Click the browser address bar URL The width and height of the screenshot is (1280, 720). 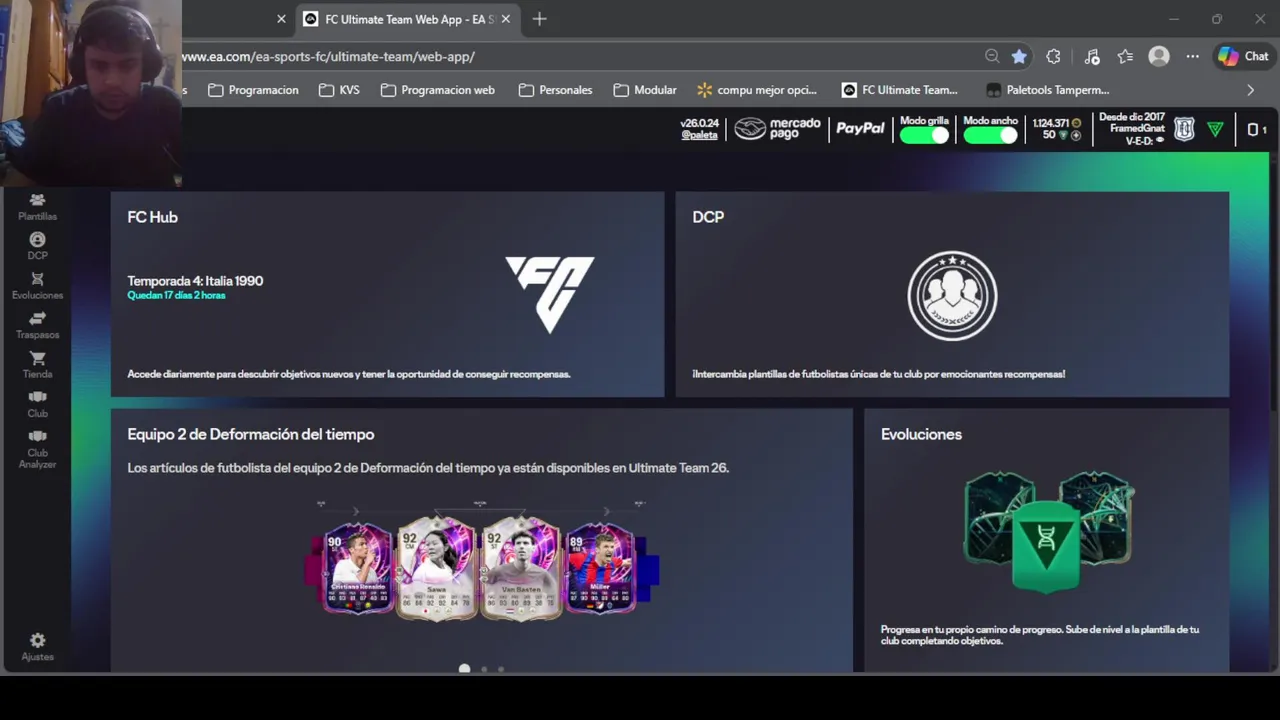[328, 57]
